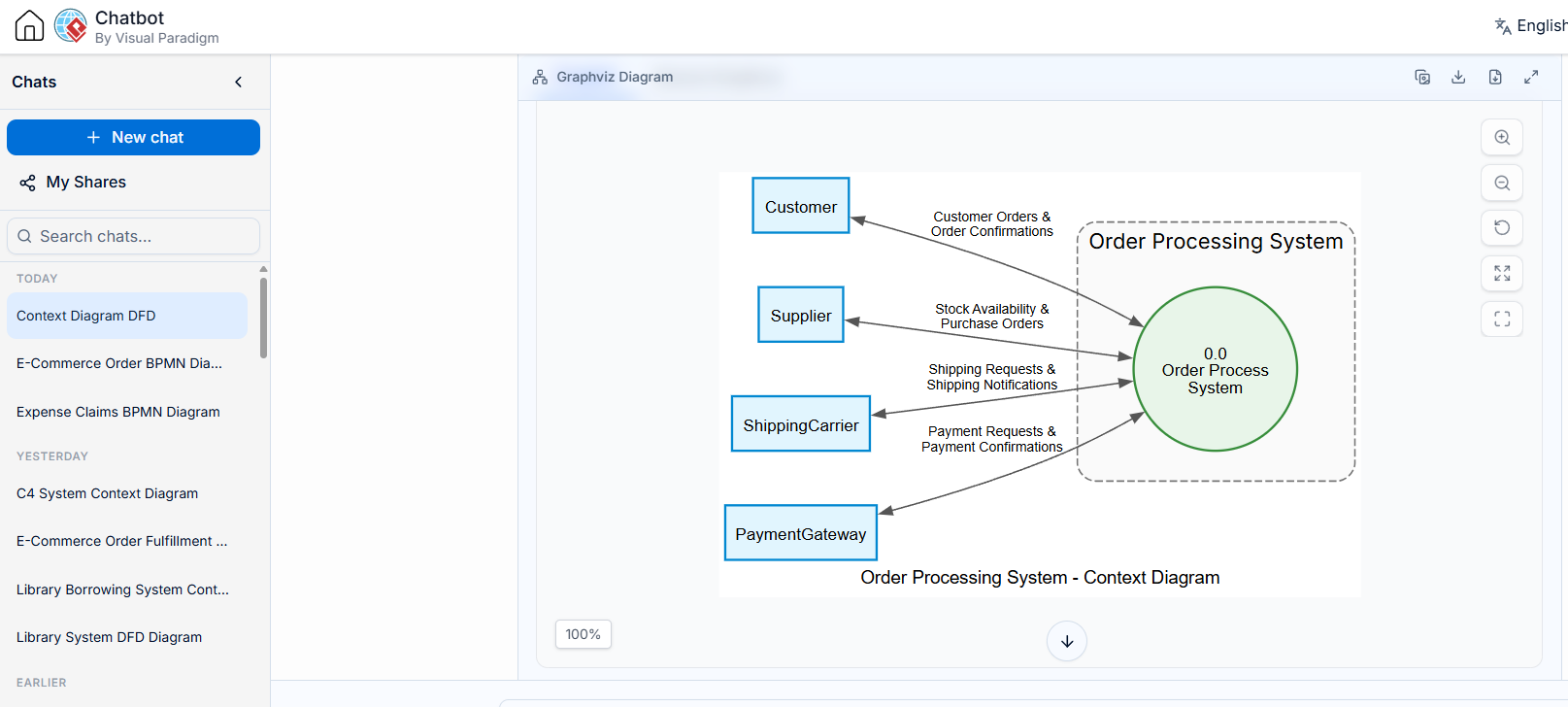Collapse the Chats sidebar panel
This screenshot has width=1568, height=707.
[239, 83]
